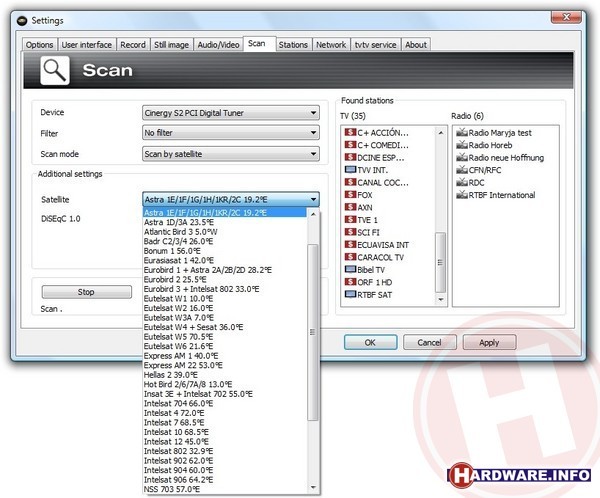This screenshot has width=600, height=498.
Task: Open the Stations tab
Action: click(293, 45)
